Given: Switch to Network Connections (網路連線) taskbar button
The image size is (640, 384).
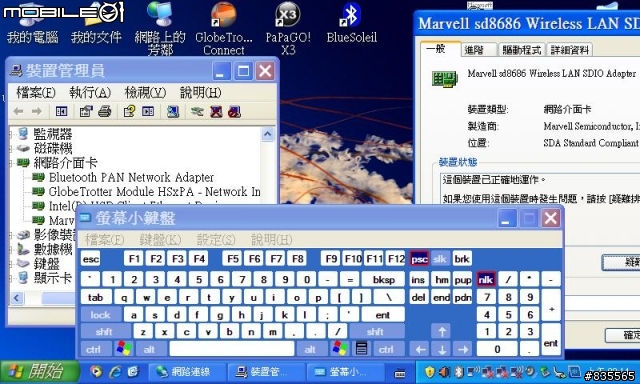Looking at the screenshot, I should click(187, 372).
